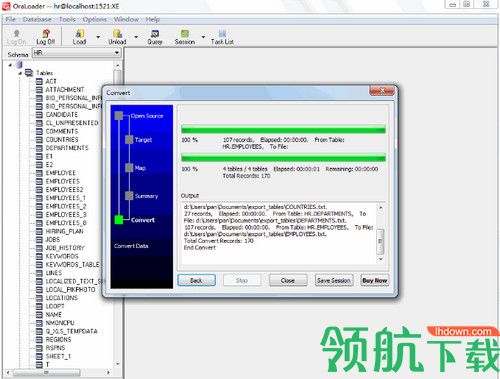Open the Window menu
The width and height of the screenshot is (500, 379).
tap(126, 19)
